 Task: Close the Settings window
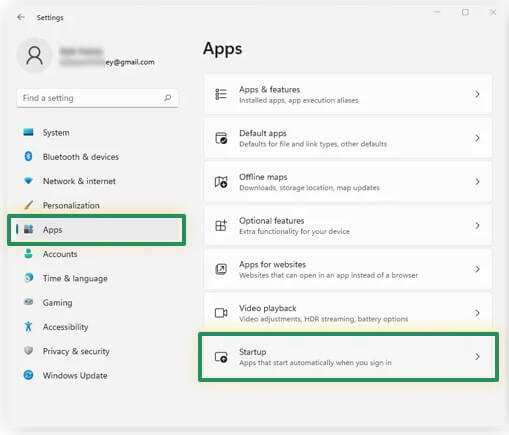(x=493, y=12)
